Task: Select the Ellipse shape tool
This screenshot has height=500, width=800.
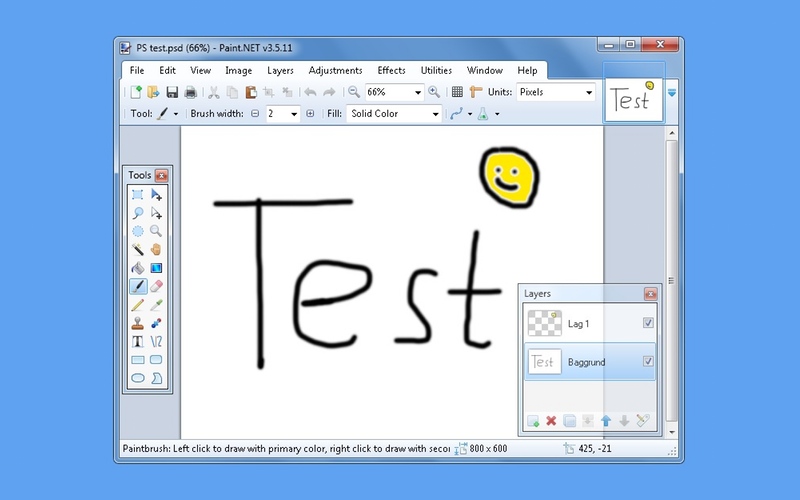Action: pyautogui.click(x=138, y=378)
